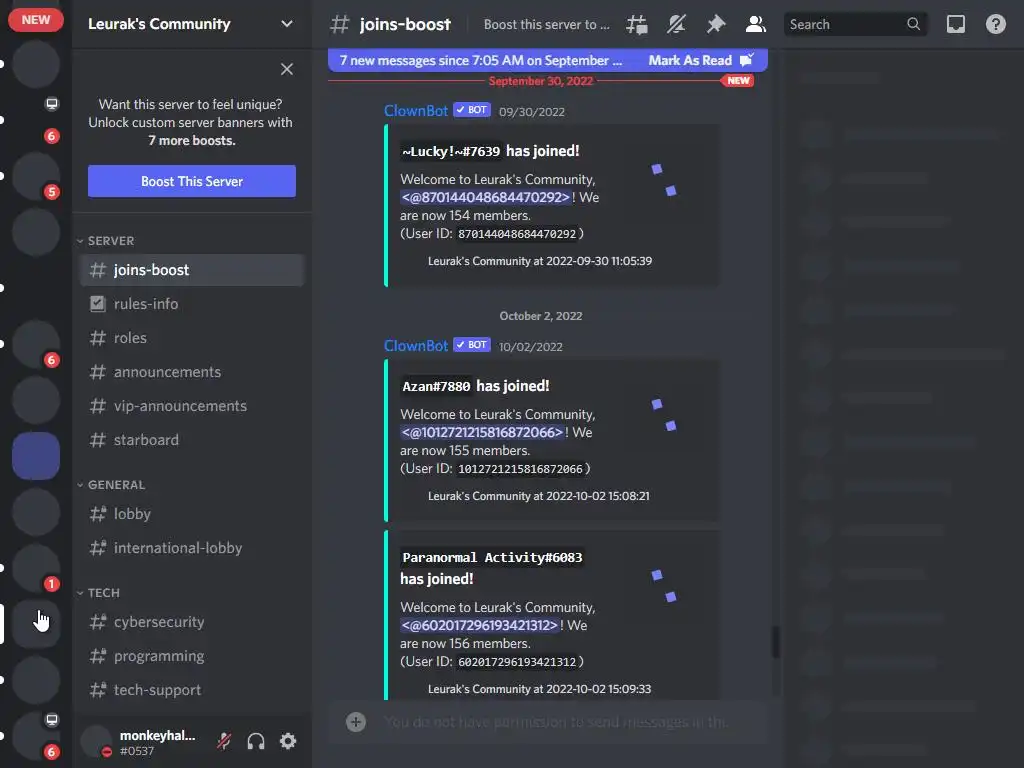Toggle headphones deafen in user panel
Screen dimensions: 1024x768
click(256, 741)
